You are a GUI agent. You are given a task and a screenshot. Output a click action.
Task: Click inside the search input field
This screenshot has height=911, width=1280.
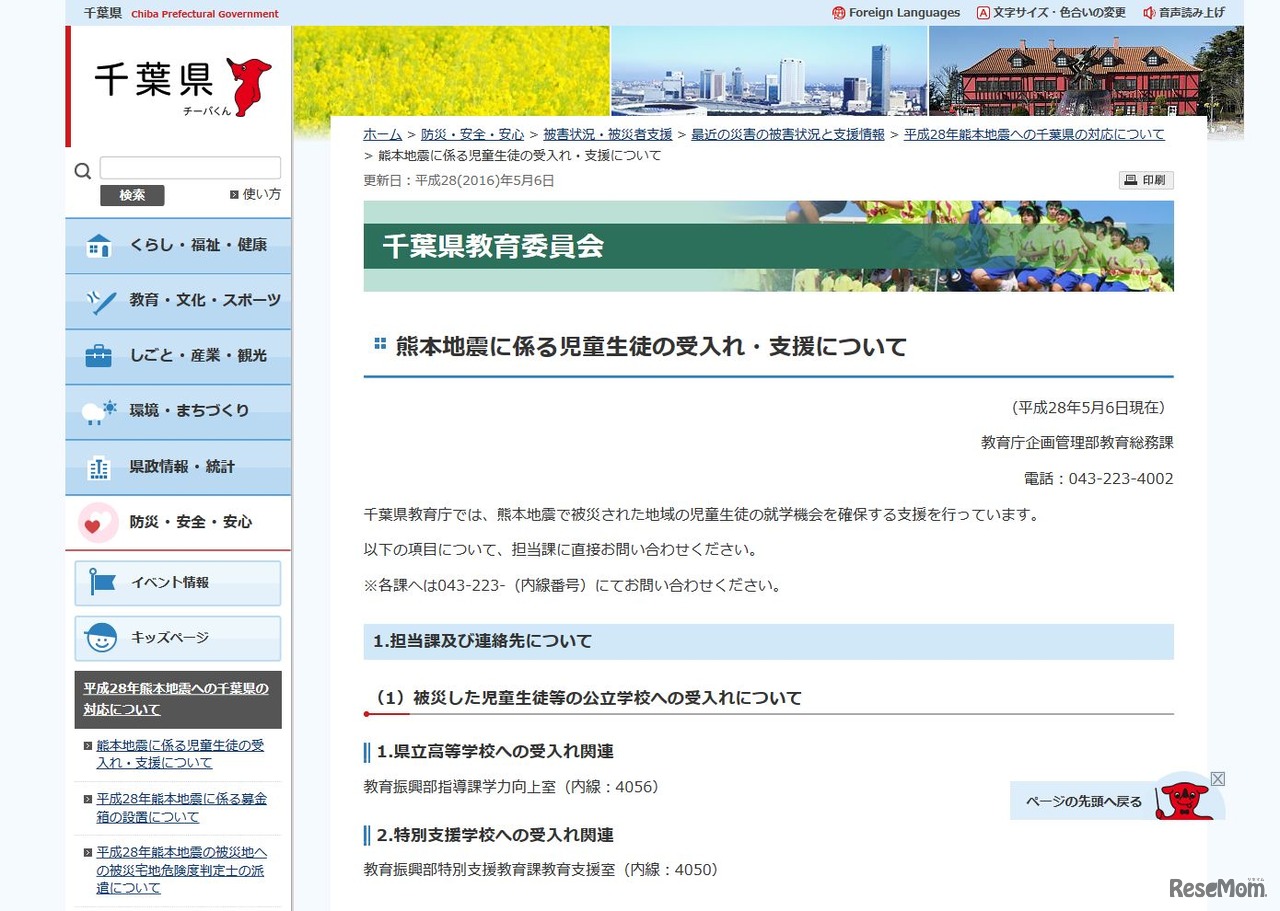pyautogui.click(x=190, y=167)
